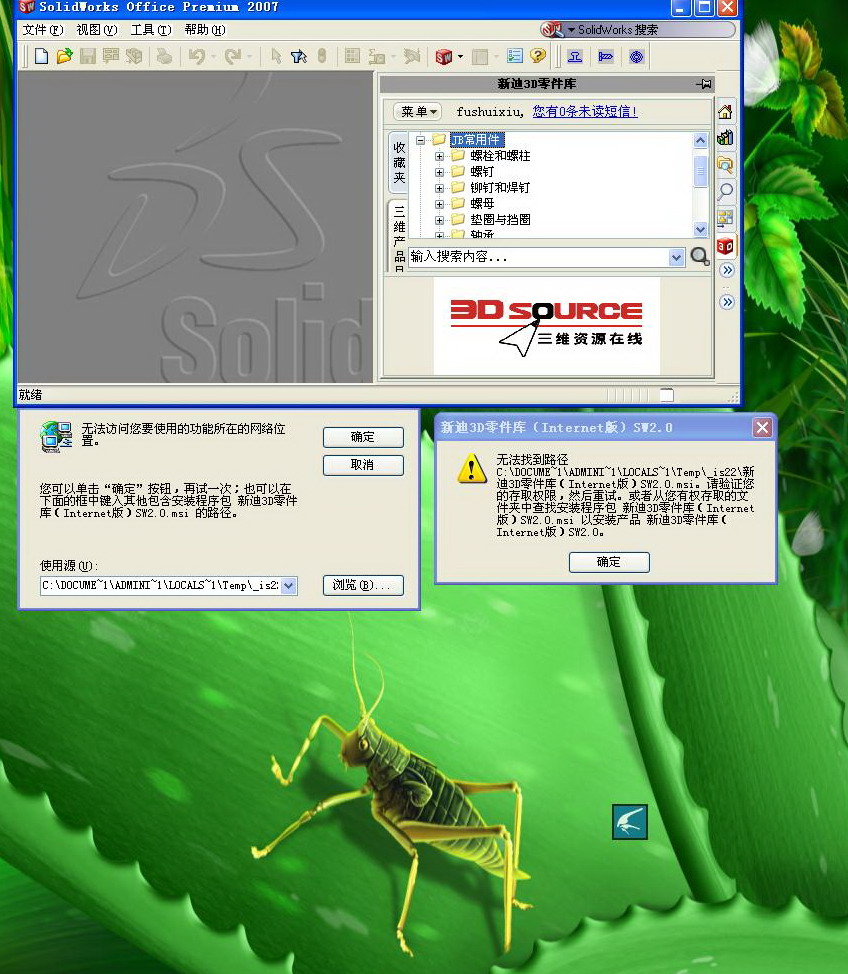The image size is (848, 974).
Task: Click the Rebuild icon in the toolbar
Action: pos(323,57)
